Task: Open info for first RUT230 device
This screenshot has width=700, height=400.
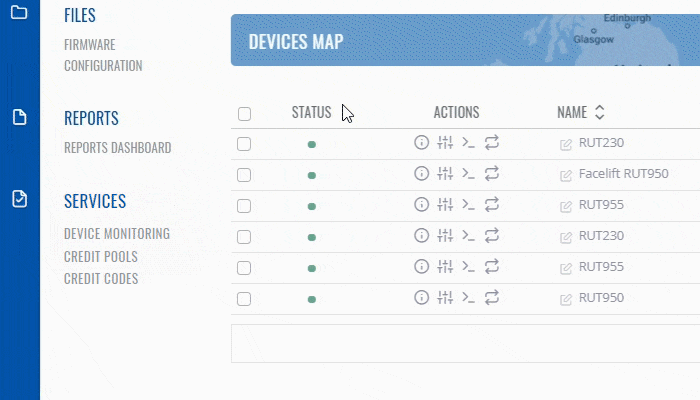Action: pos(421,143)
